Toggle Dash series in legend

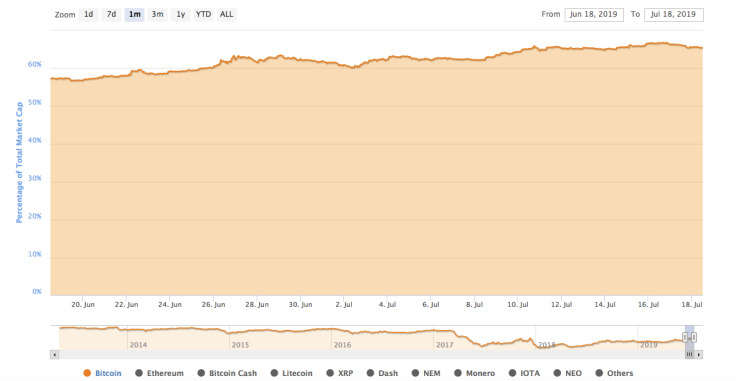382,373
